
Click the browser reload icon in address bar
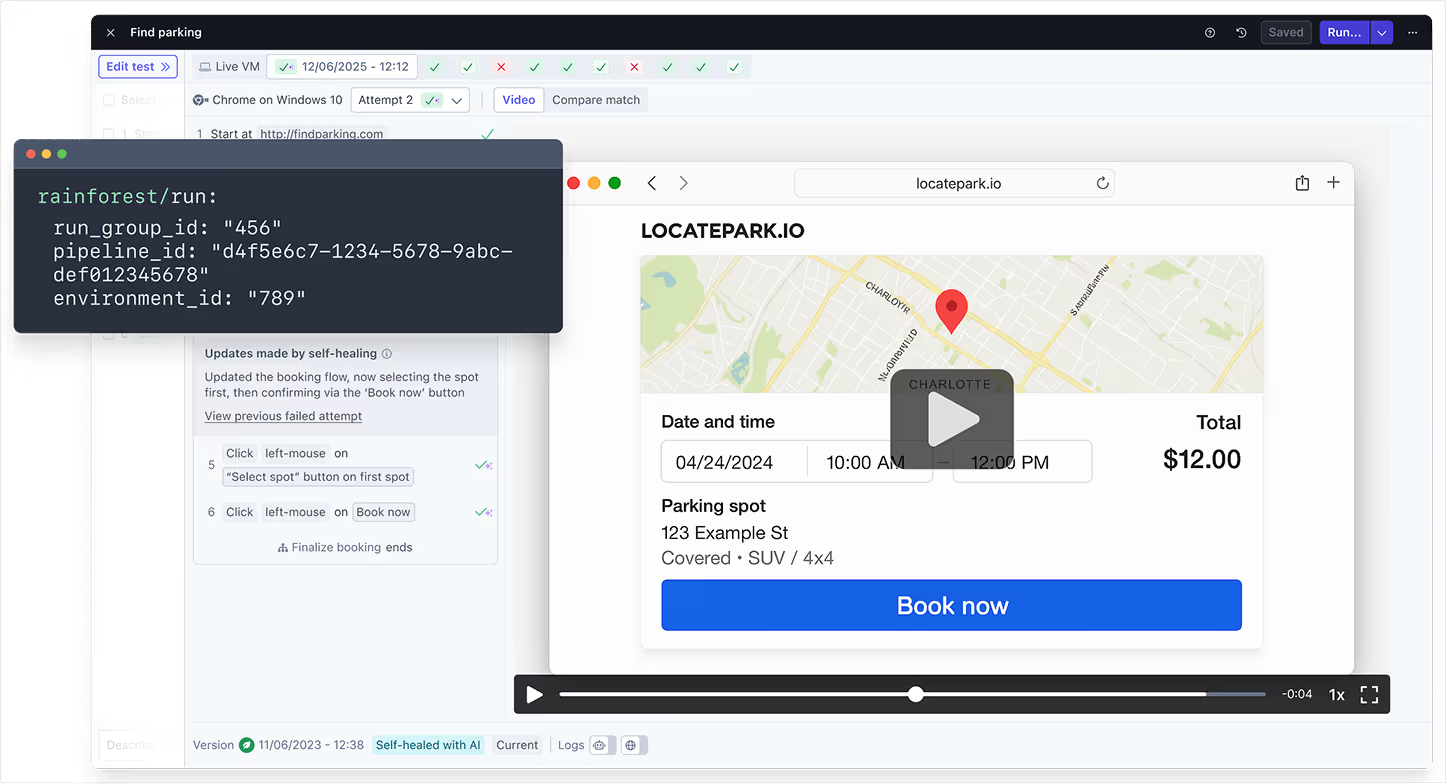pos(1102,183)
